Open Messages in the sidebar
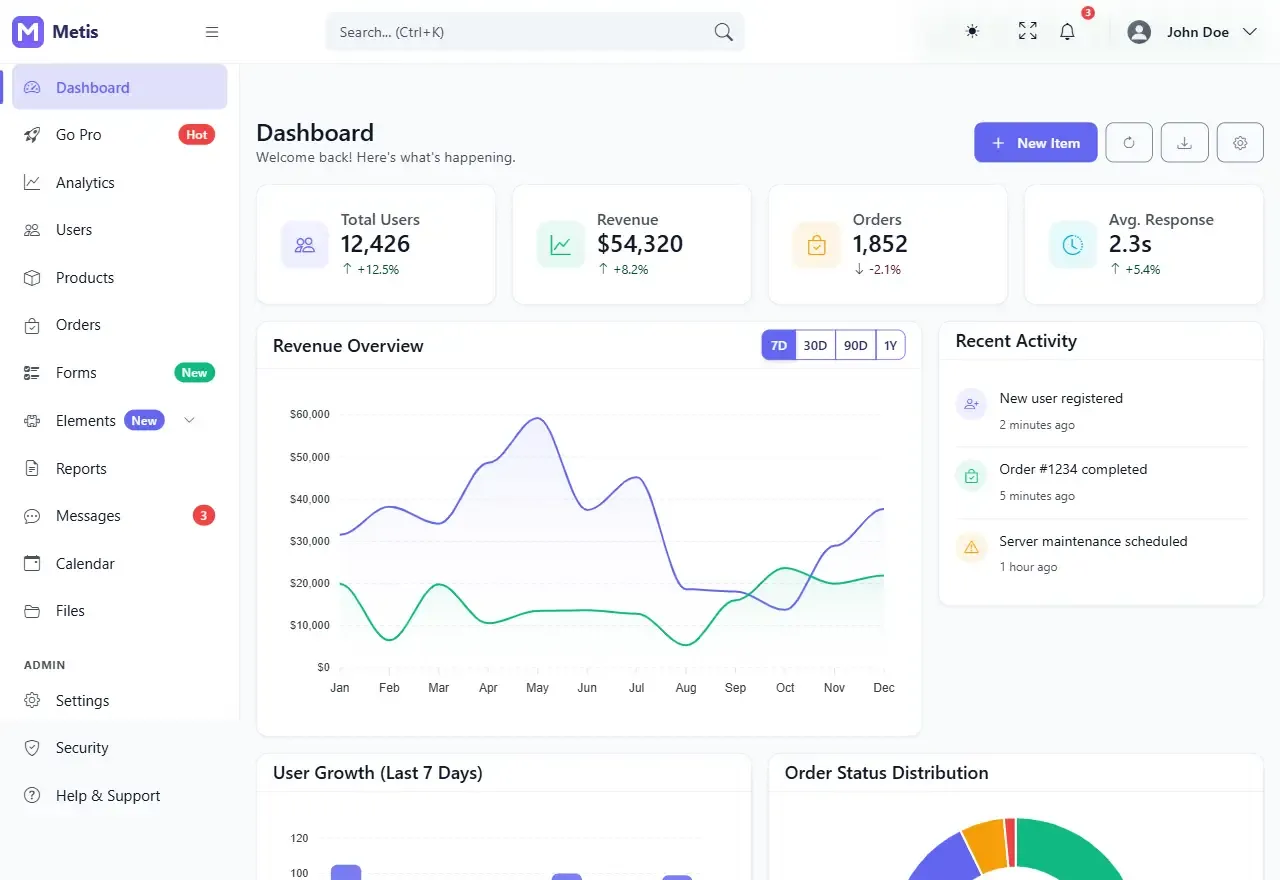1280x880 pixels. [x=120, y=516]
